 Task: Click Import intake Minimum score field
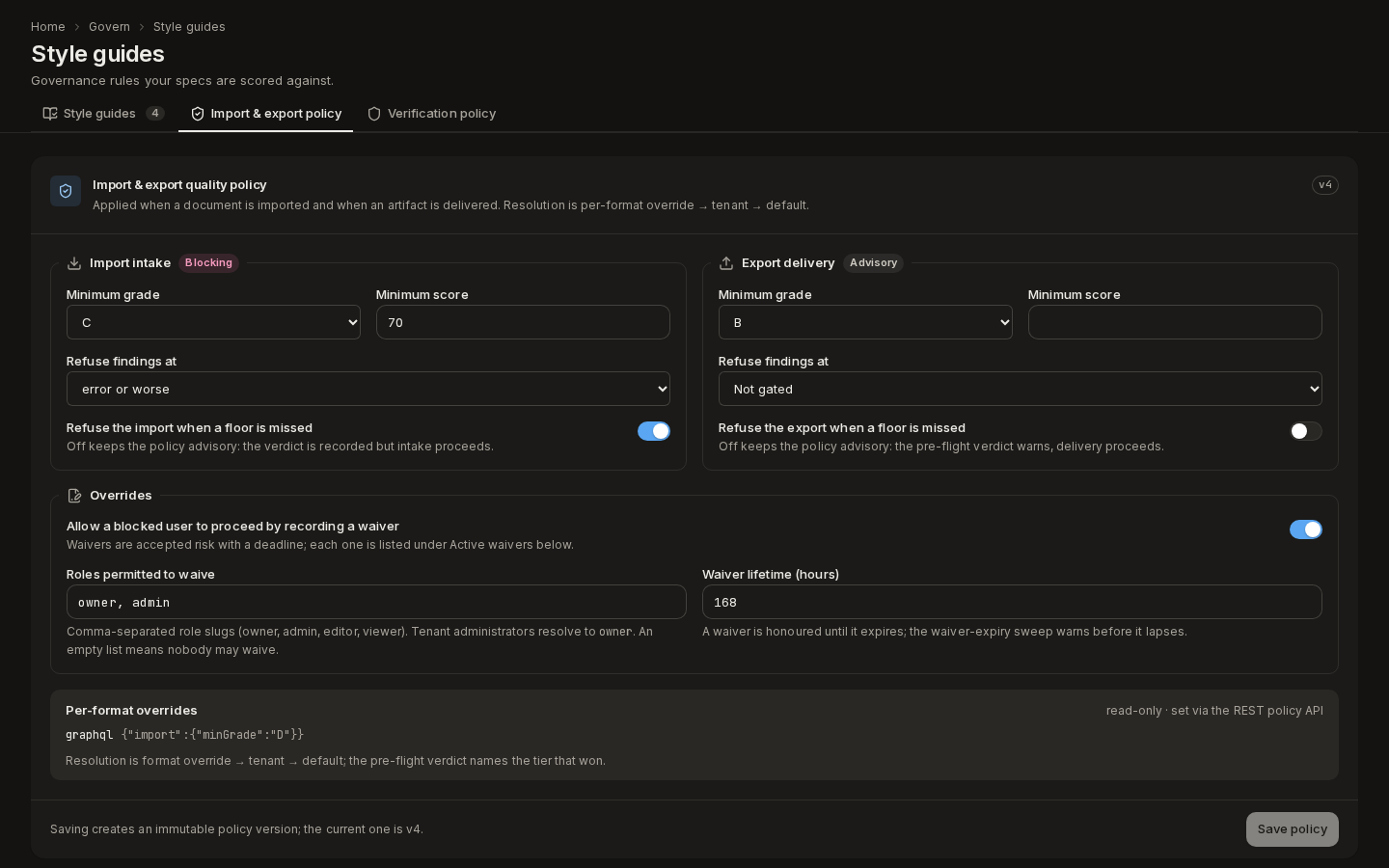[523, 322]
